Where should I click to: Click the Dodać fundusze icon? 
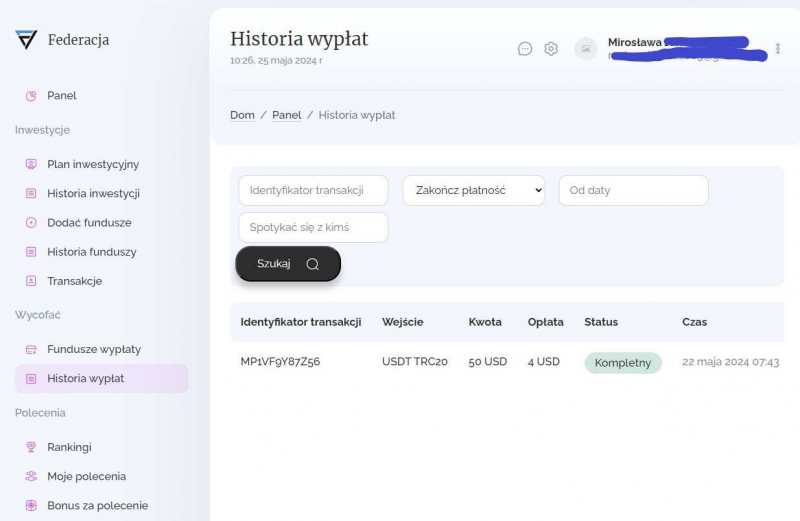coord(31,223)
